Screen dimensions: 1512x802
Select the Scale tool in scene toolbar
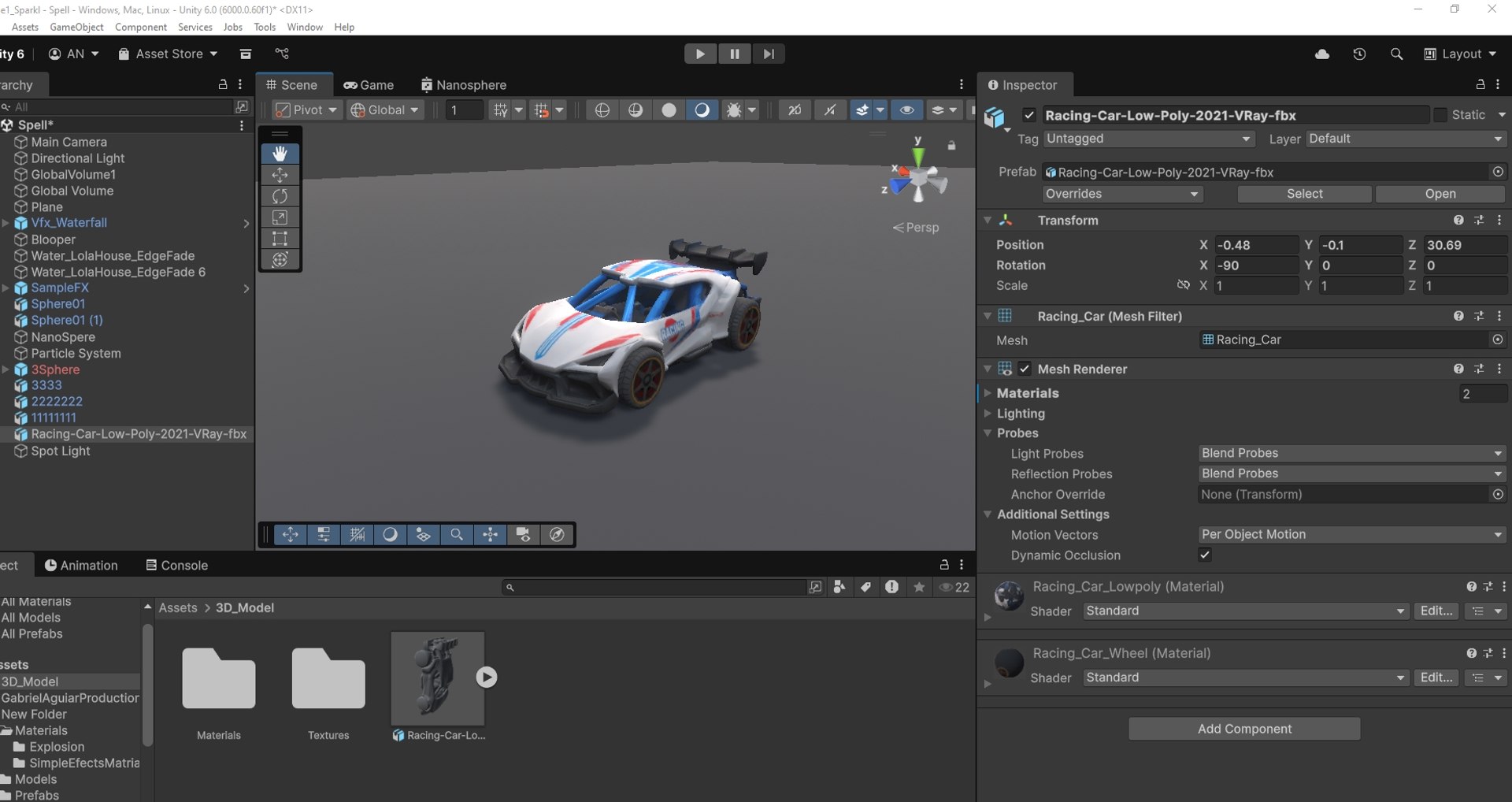280,217
